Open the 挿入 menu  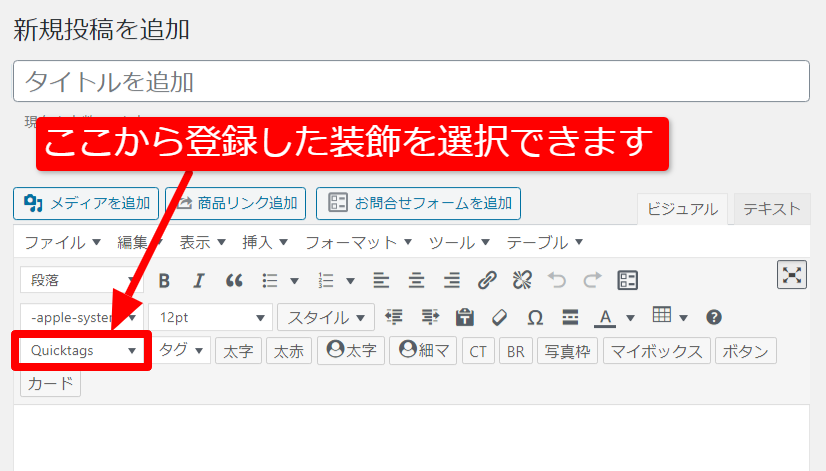(x=265, y=242)
